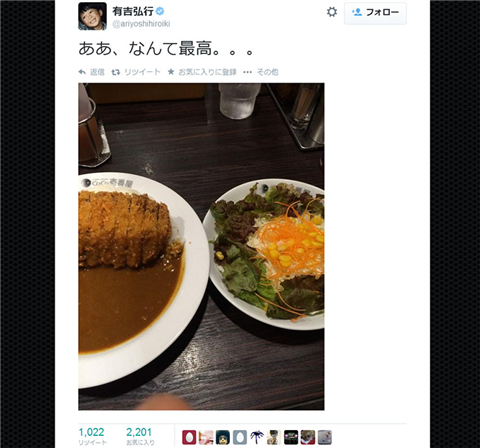Screen dimensions: 480x448
Task: Open the palm tree avatar
Action: click(x=257, y=437)
